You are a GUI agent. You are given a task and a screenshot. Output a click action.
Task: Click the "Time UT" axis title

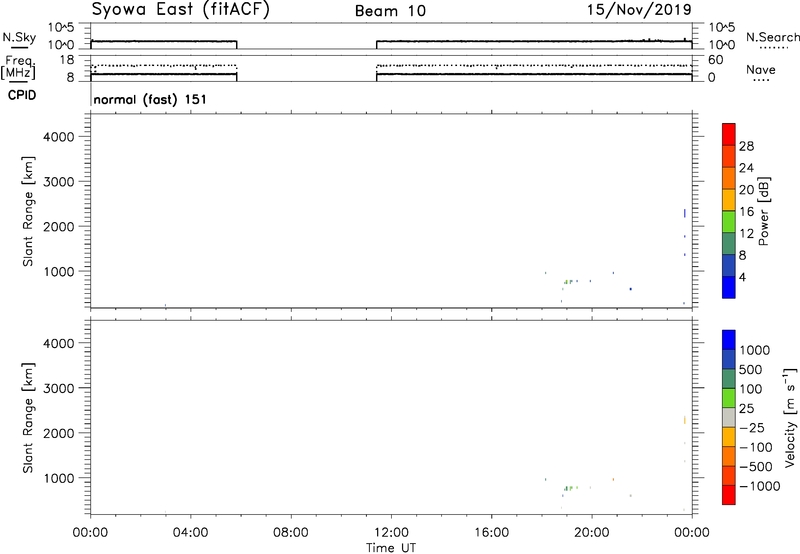(391, 548)
